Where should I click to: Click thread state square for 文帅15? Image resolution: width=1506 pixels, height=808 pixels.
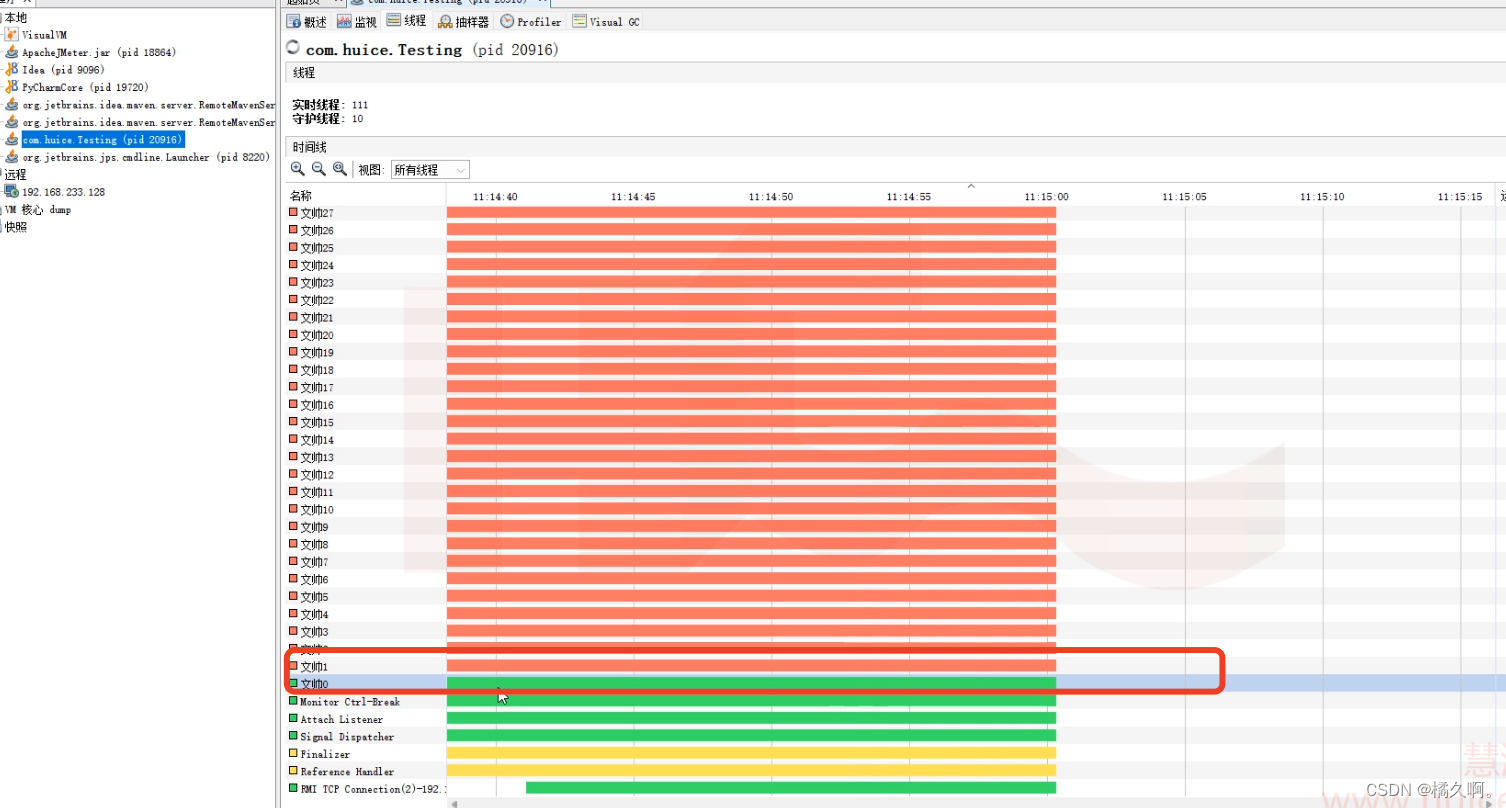point(293,422)
